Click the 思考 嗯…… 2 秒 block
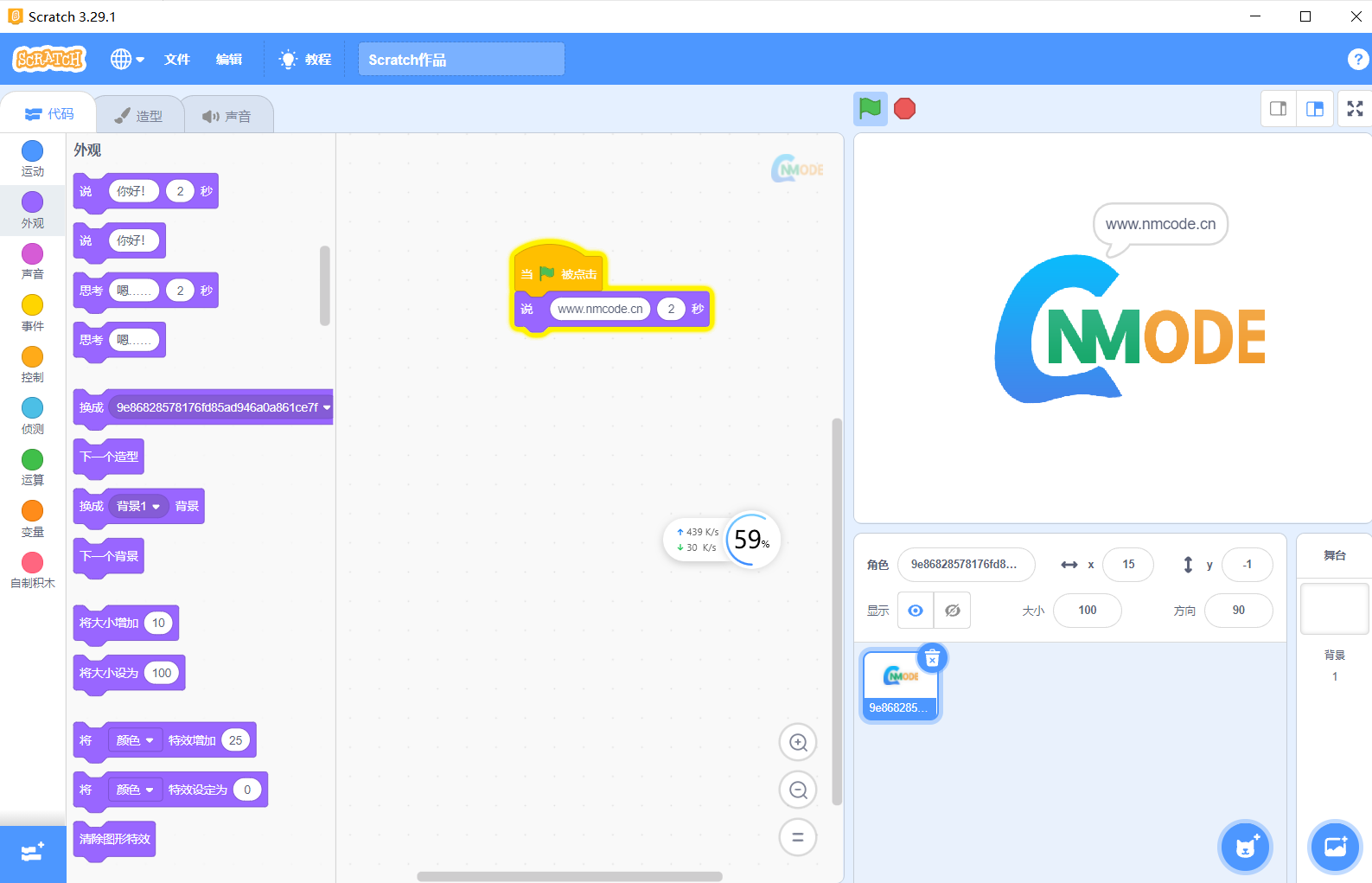The width and height of the screenshot is (1372, 883). click(146, 291)
